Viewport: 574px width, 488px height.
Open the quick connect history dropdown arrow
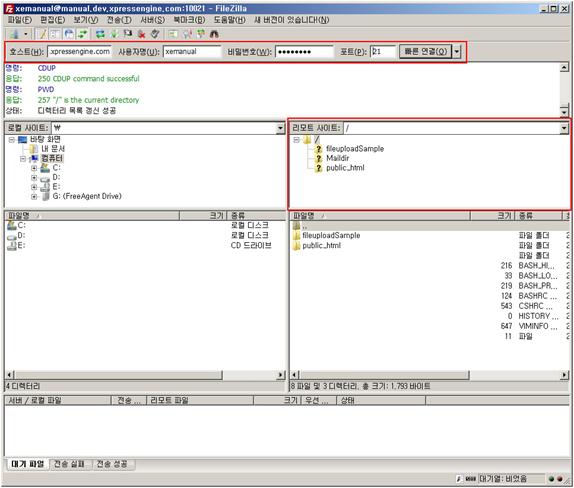click(x=456, y=52)
